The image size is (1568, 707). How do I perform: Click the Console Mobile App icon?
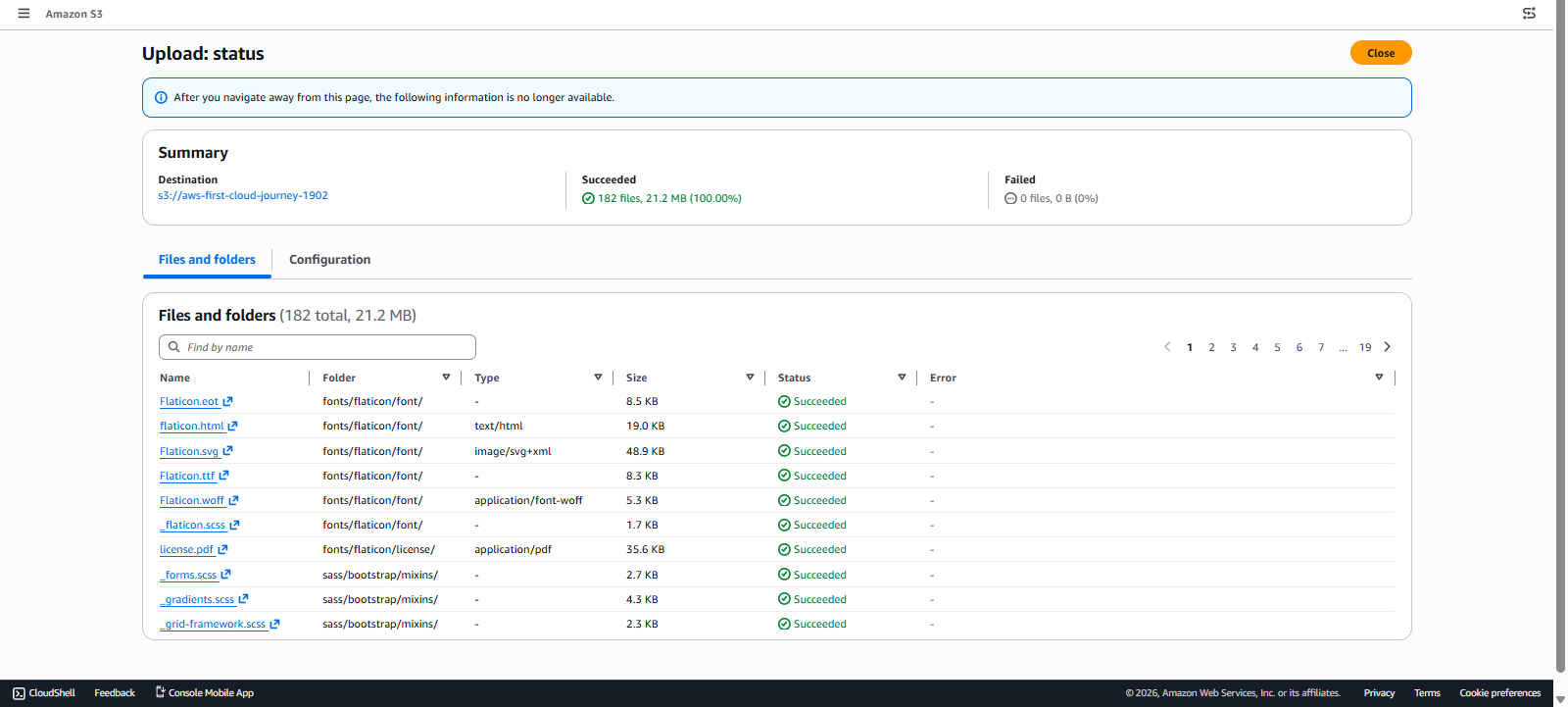pos(161,692)
